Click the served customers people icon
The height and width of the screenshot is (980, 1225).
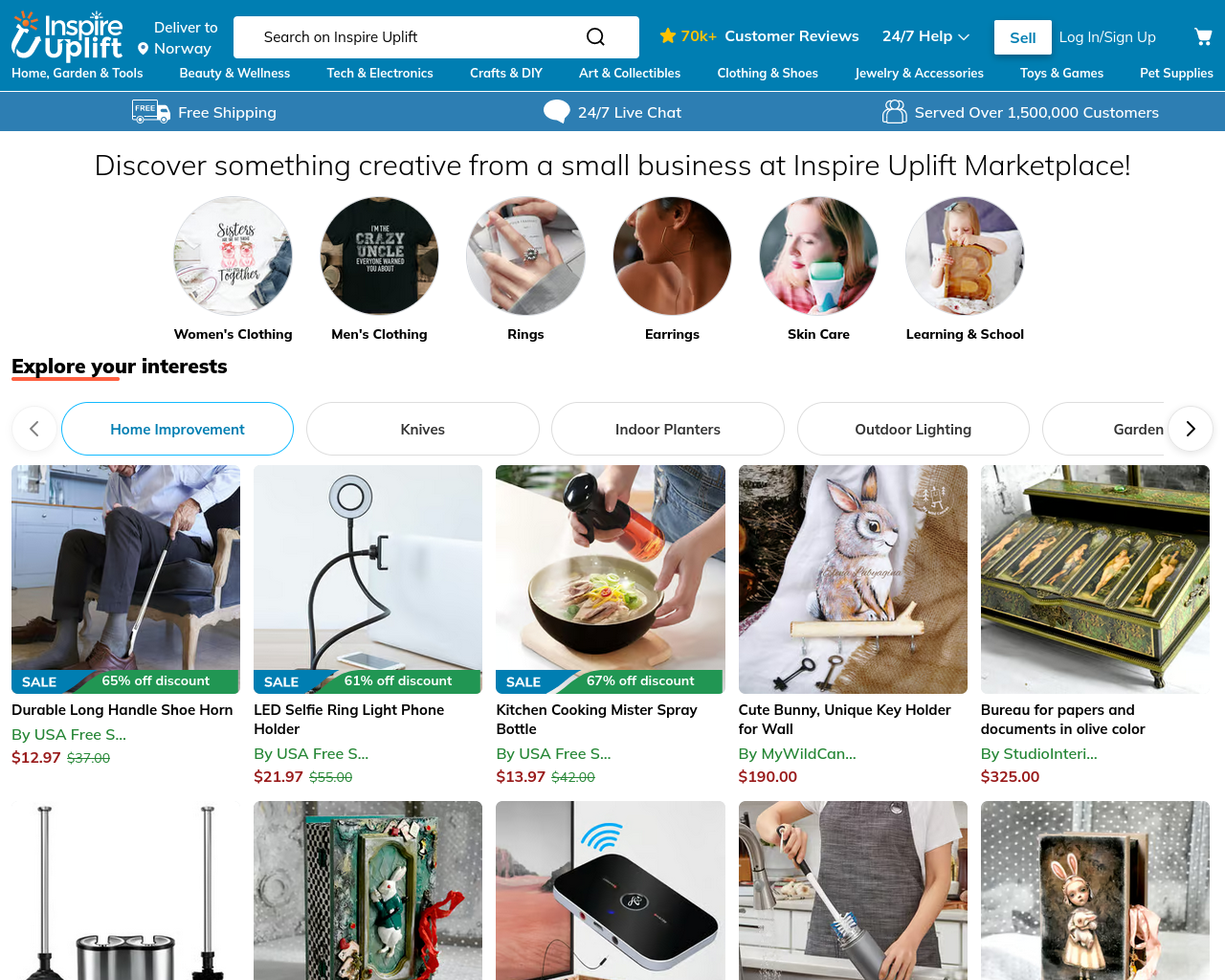click(x=894, y=112)
